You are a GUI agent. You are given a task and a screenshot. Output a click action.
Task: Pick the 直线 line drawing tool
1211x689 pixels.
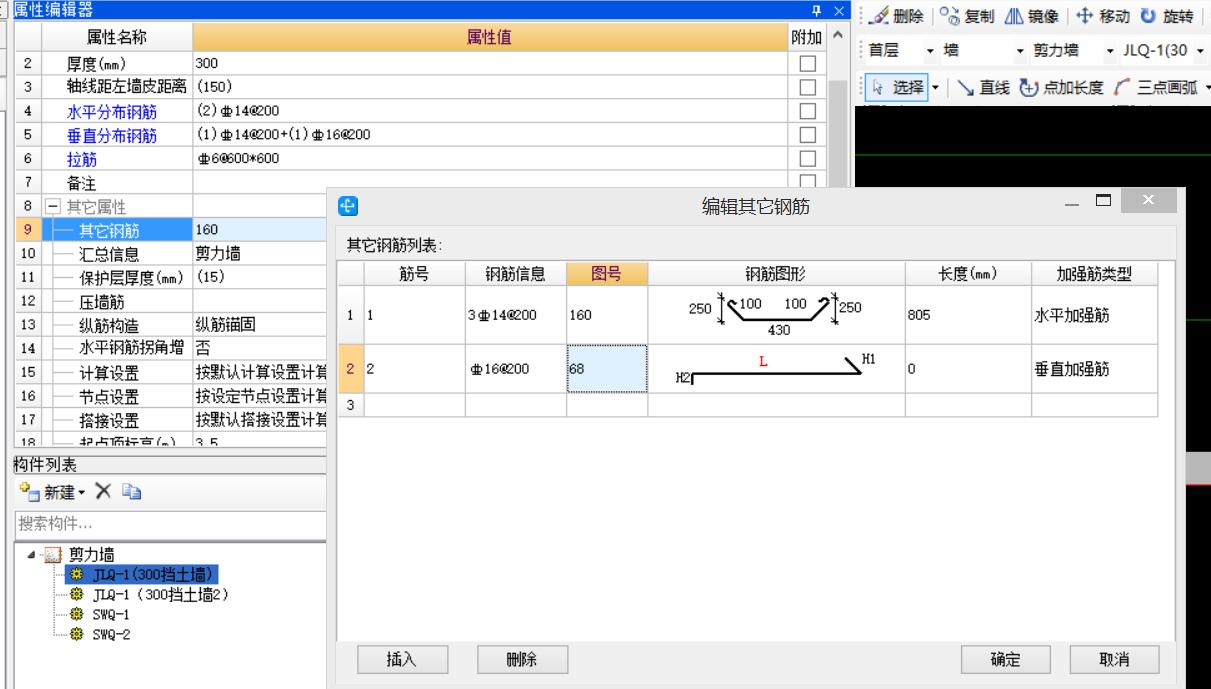click(982, 87)
